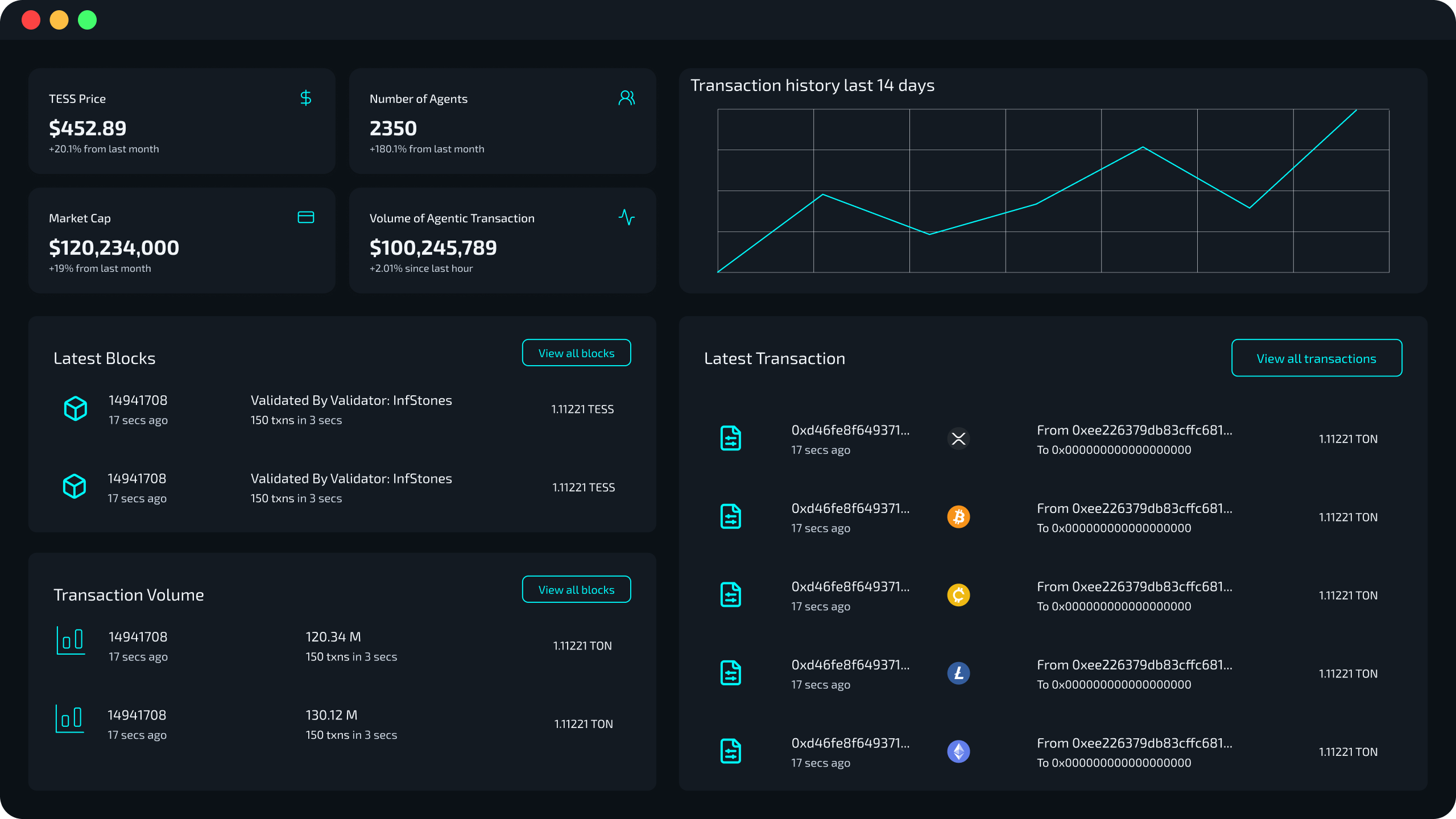Screen dimensions: 1456x819
Task: Click the green macOS maximize window button
Action: [x=87, y=20]
